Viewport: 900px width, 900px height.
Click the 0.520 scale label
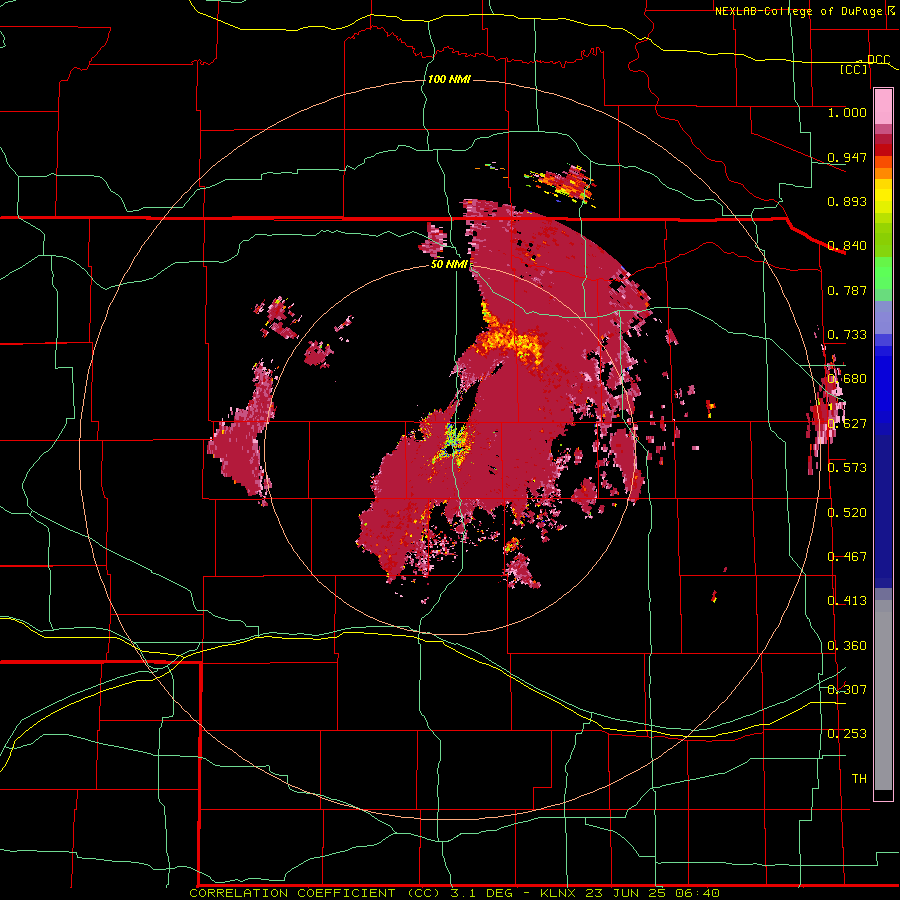click(847, 513)
